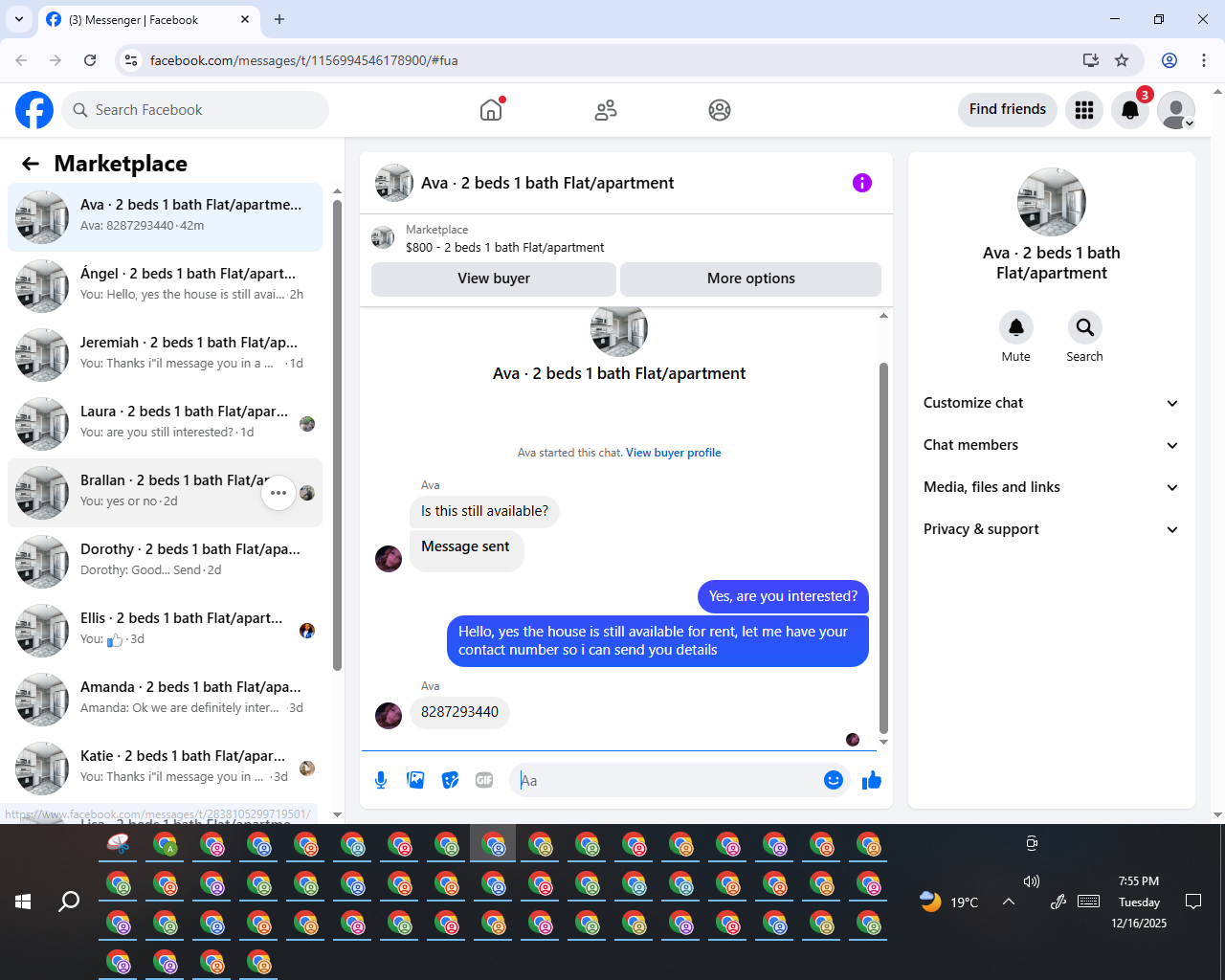Open Amanda's conversation in the chat list
The width and height of the screenshot is (1225, 980).
tap(165, 700)
